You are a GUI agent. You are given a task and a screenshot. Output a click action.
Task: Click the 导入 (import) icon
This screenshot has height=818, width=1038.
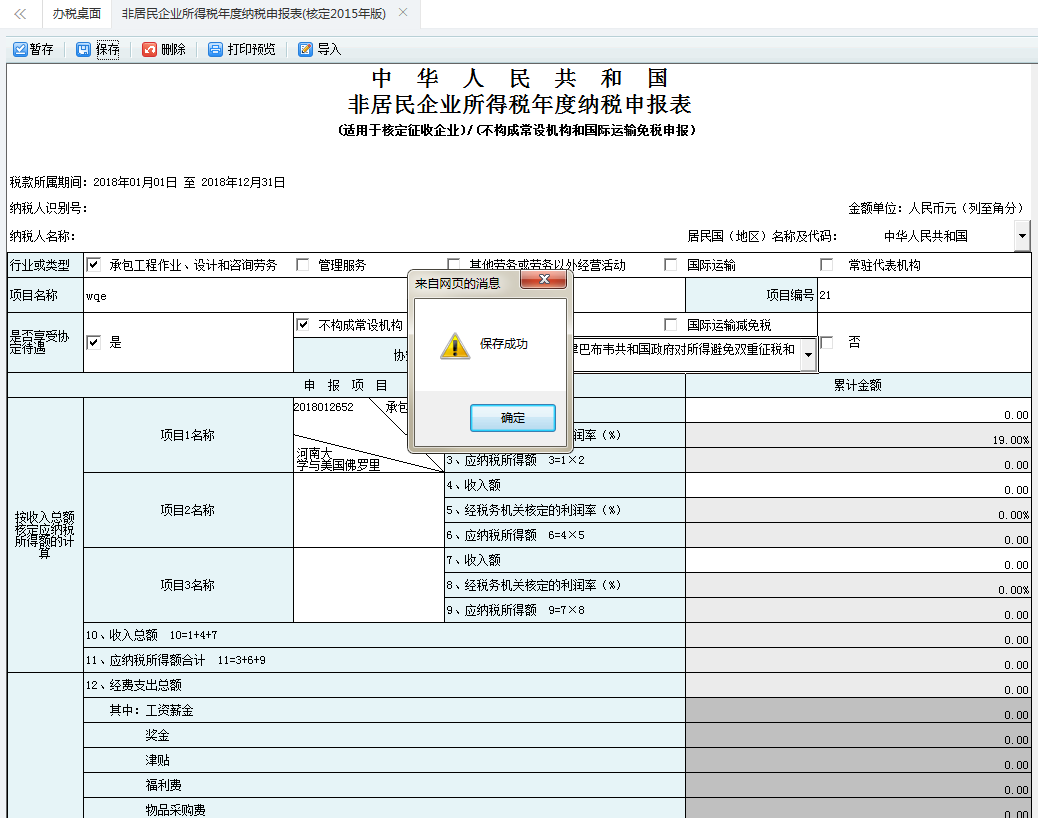pos(305,48)
